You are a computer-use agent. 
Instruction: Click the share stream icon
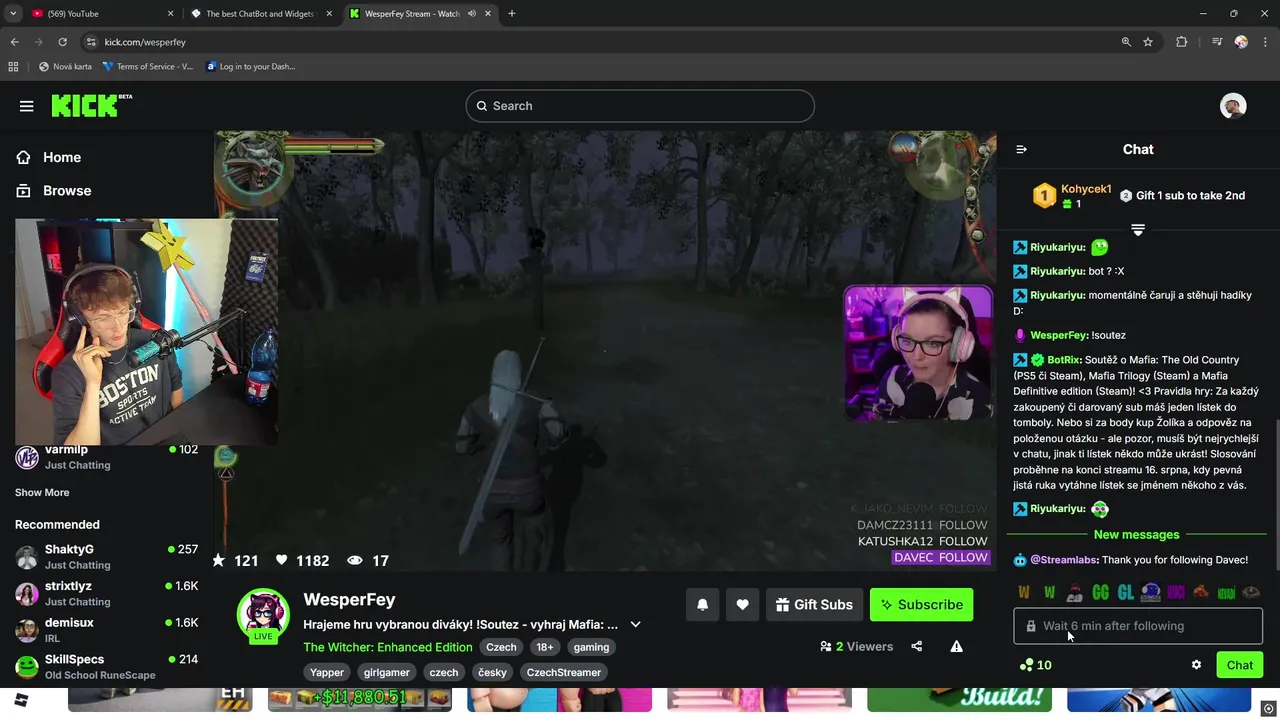pos(917,646)
